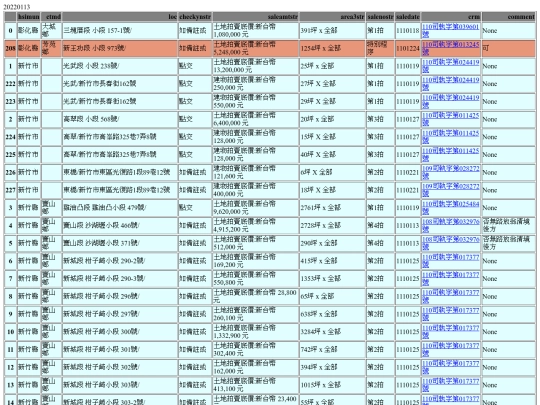This screenshot has width=540, height=405.
Task: Open the crm link in highlighted row 208
Action: point(450,48)
